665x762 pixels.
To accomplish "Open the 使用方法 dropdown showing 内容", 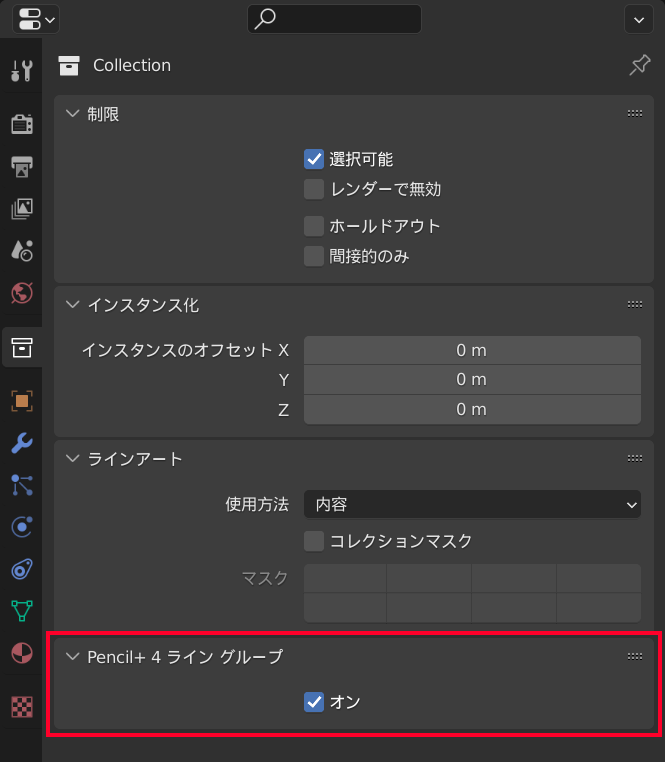I will pos(472,504).
